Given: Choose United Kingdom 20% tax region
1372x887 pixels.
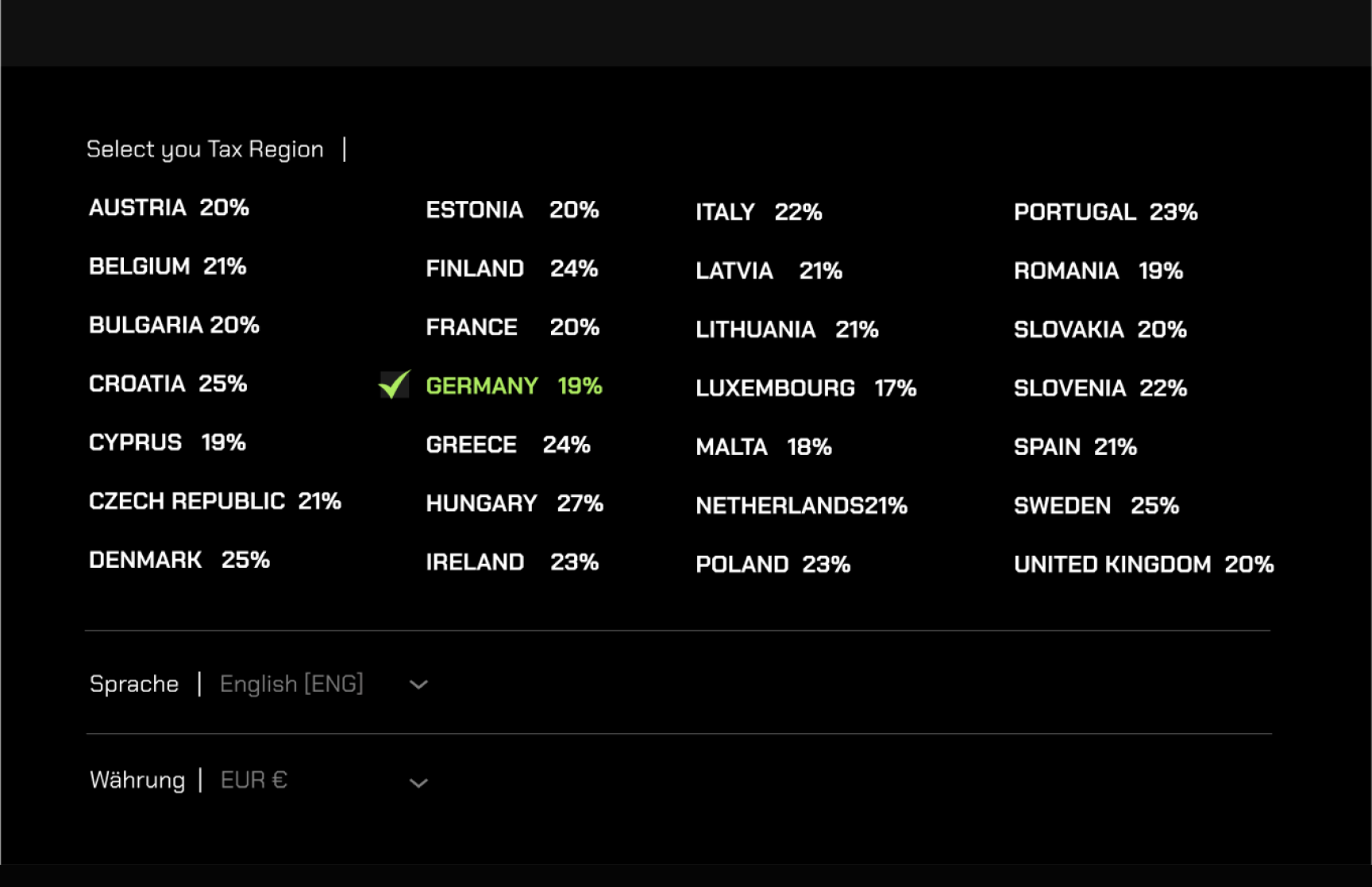Looking at the screenshot, I should tap(1143, 565).
